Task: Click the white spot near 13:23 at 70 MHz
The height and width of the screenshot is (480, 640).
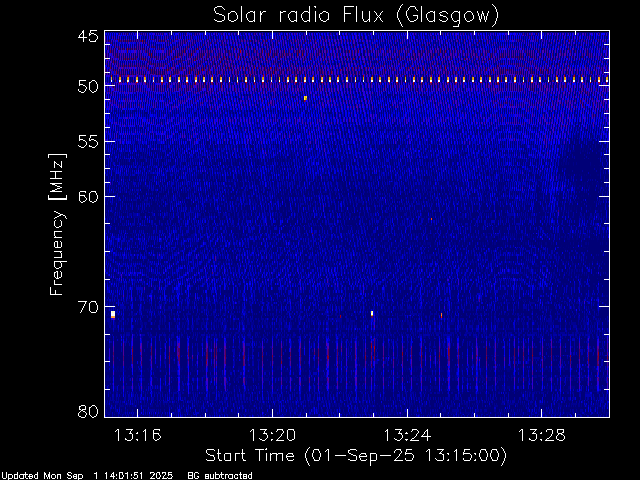Action: tap(372, 313)
